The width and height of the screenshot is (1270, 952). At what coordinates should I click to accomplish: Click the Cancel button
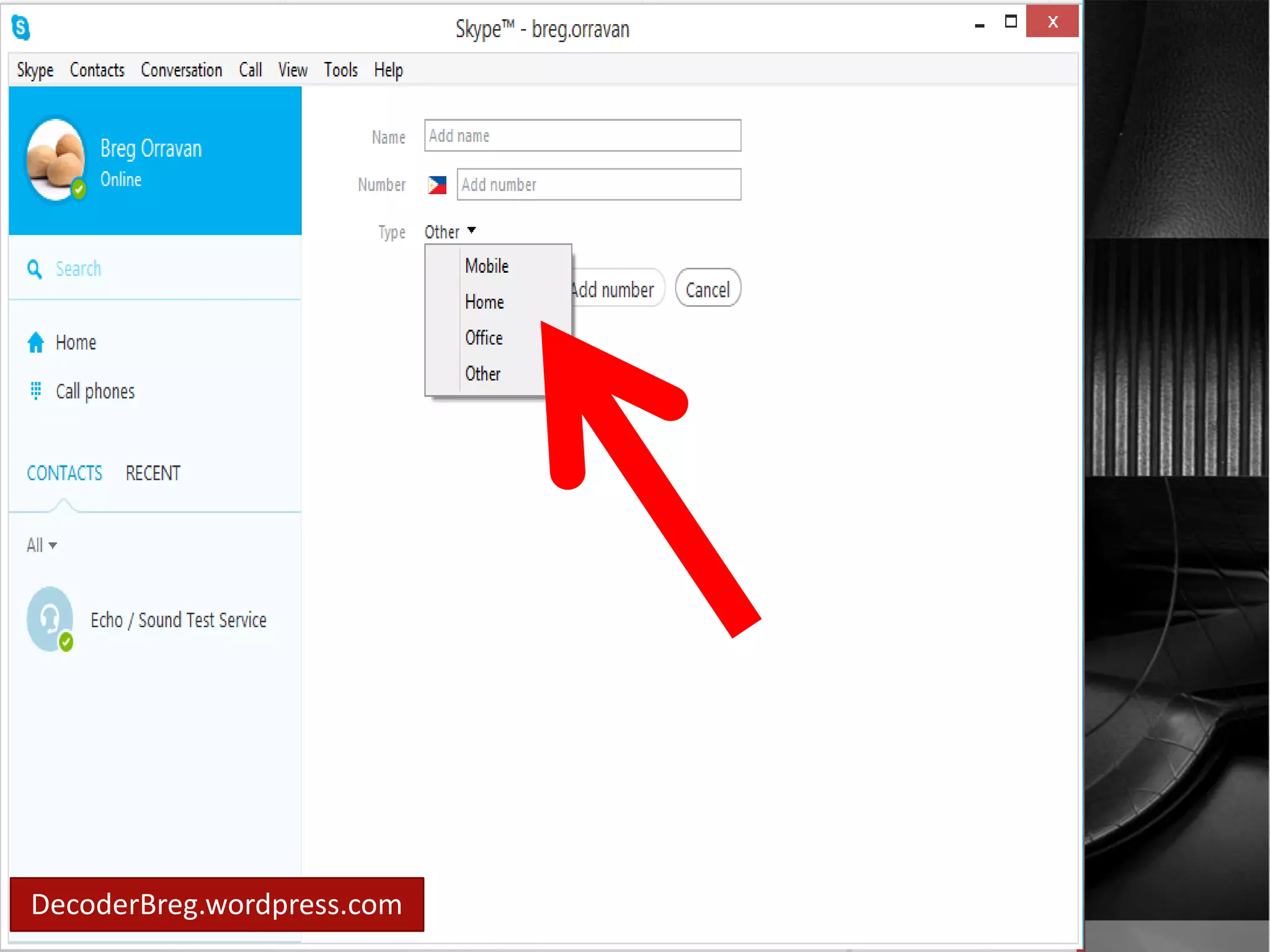coord(708,289)
